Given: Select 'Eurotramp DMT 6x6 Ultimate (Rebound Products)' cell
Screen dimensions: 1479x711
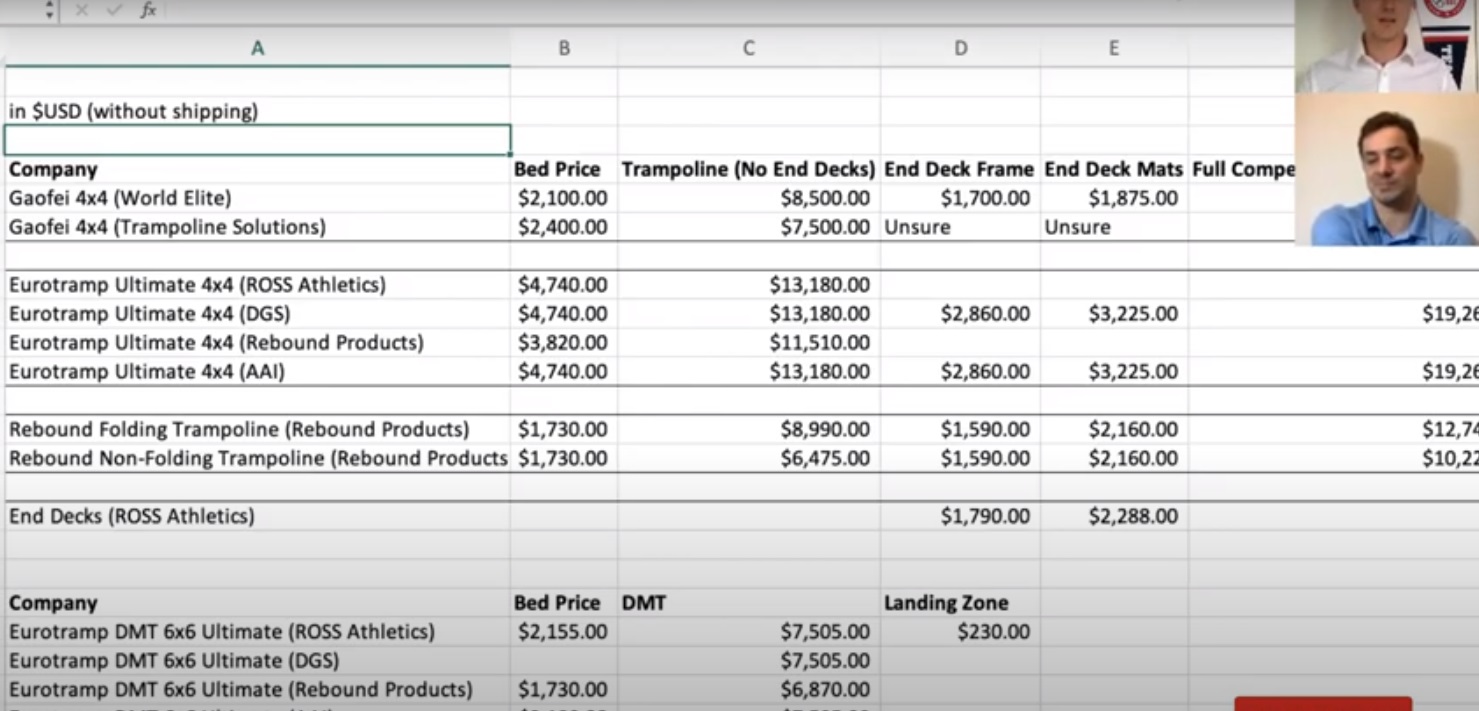Looking at the screenshot, I should pyautogui.click(x=257, y=690).
